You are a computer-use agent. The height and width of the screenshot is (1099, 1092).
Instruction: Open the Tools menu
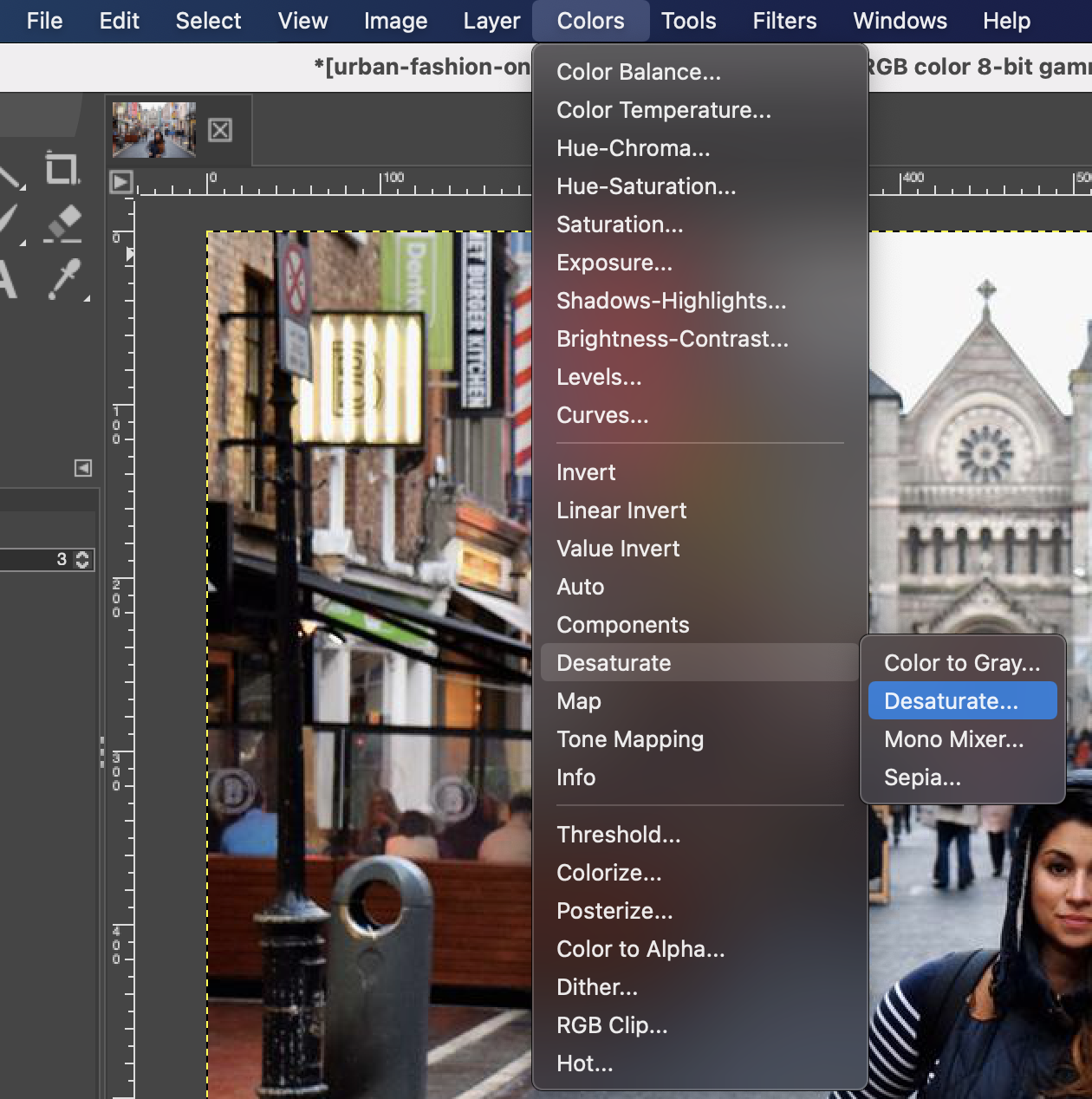coord(687,20)
